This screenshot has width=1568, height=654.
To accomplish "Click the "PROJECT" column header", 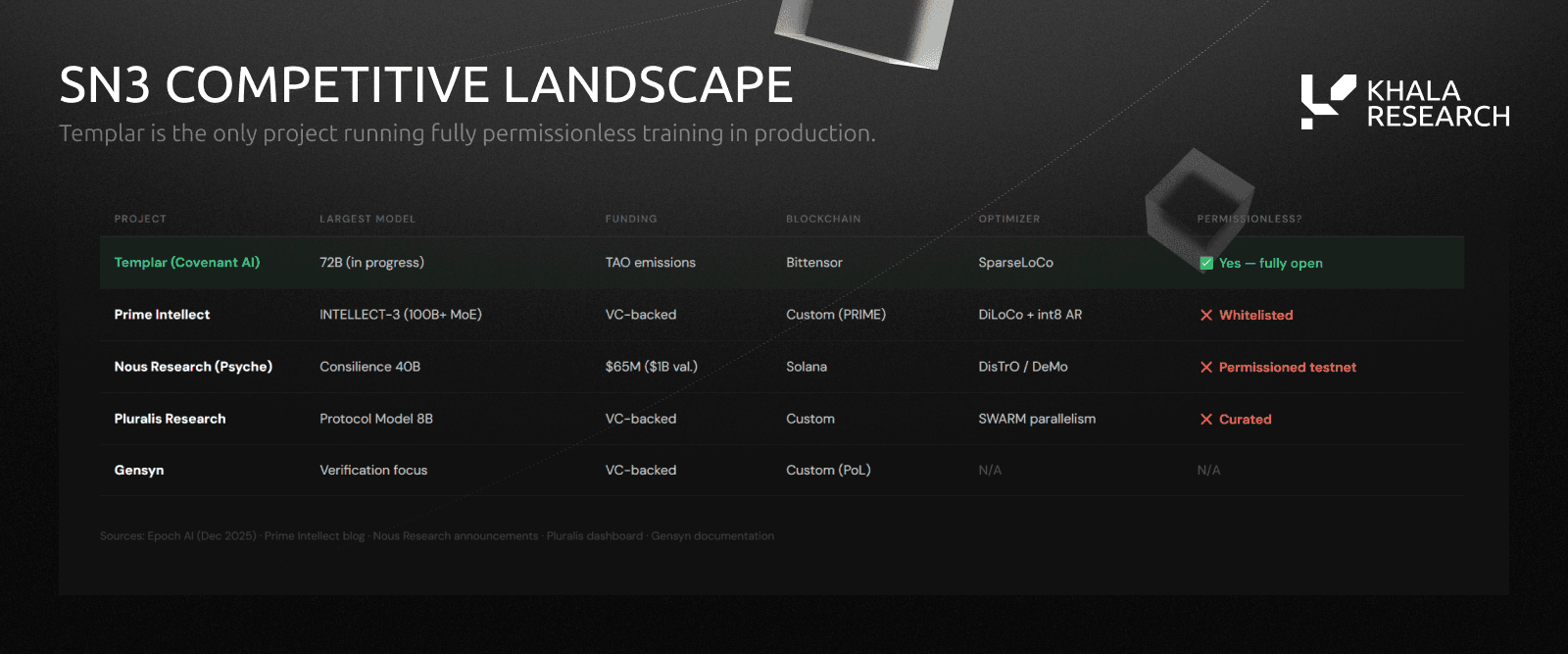I will pos(140,219).
